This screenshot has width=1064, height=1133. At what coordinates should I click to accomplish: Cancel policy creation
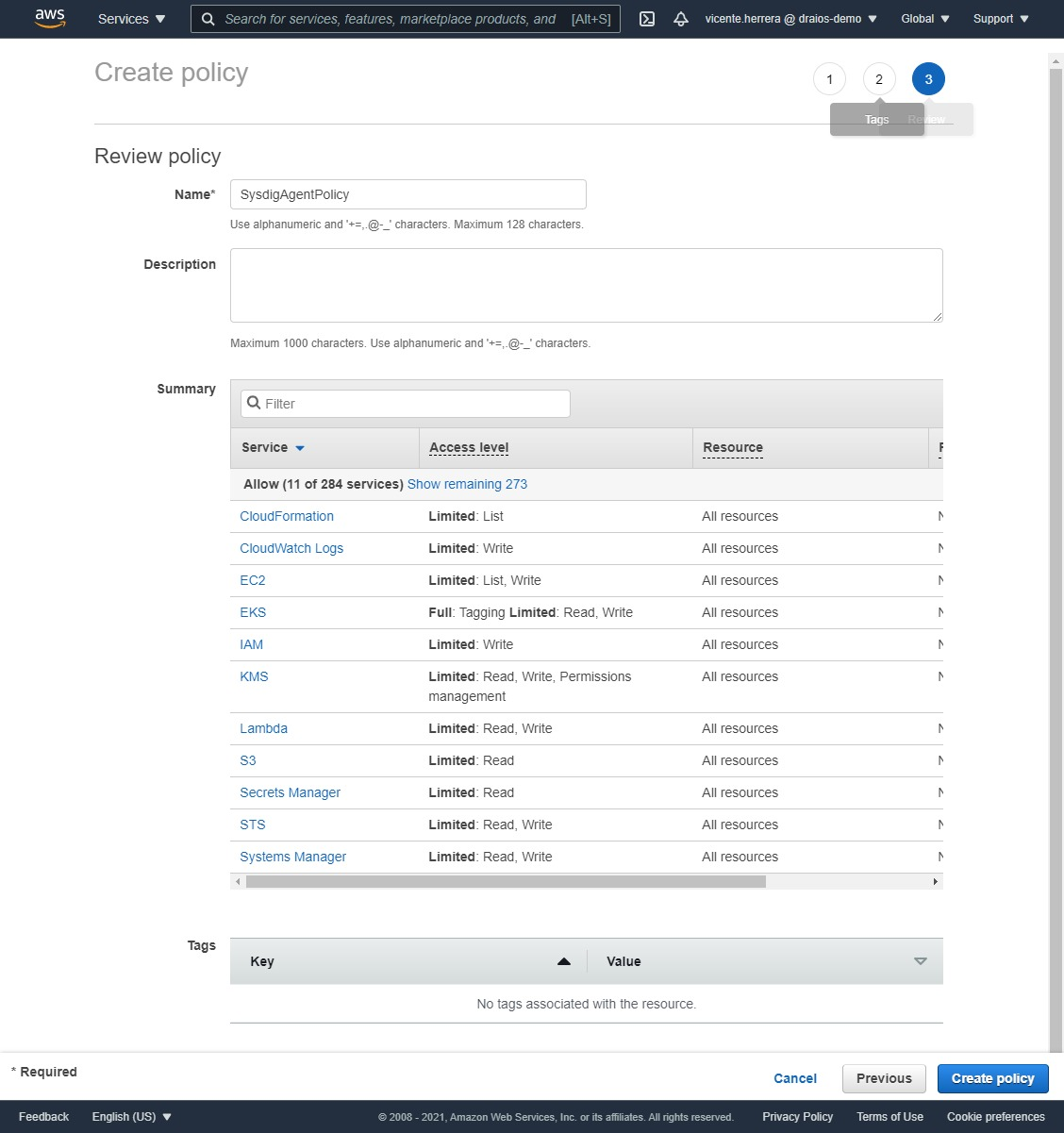pos(795,1078)
